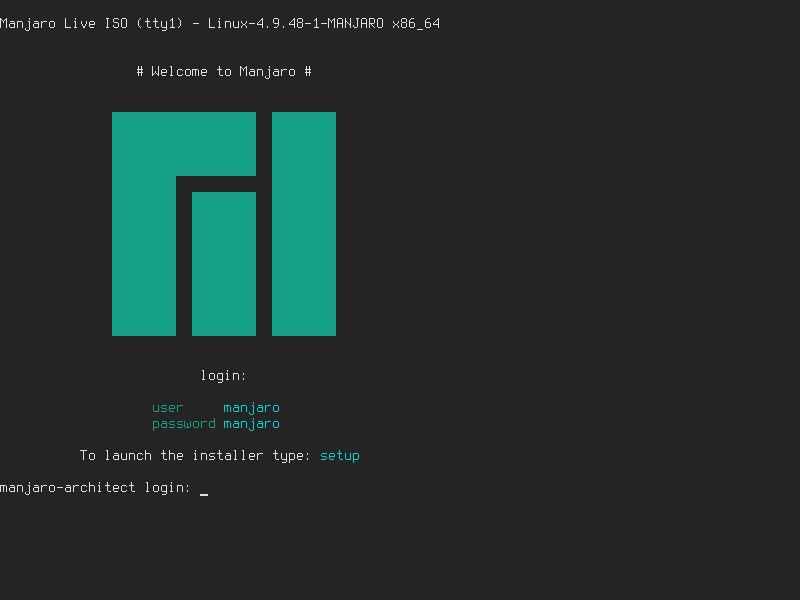The image size is (800, 600).
Task: Select the teal 'setup' command text
Action: (340, 456)
